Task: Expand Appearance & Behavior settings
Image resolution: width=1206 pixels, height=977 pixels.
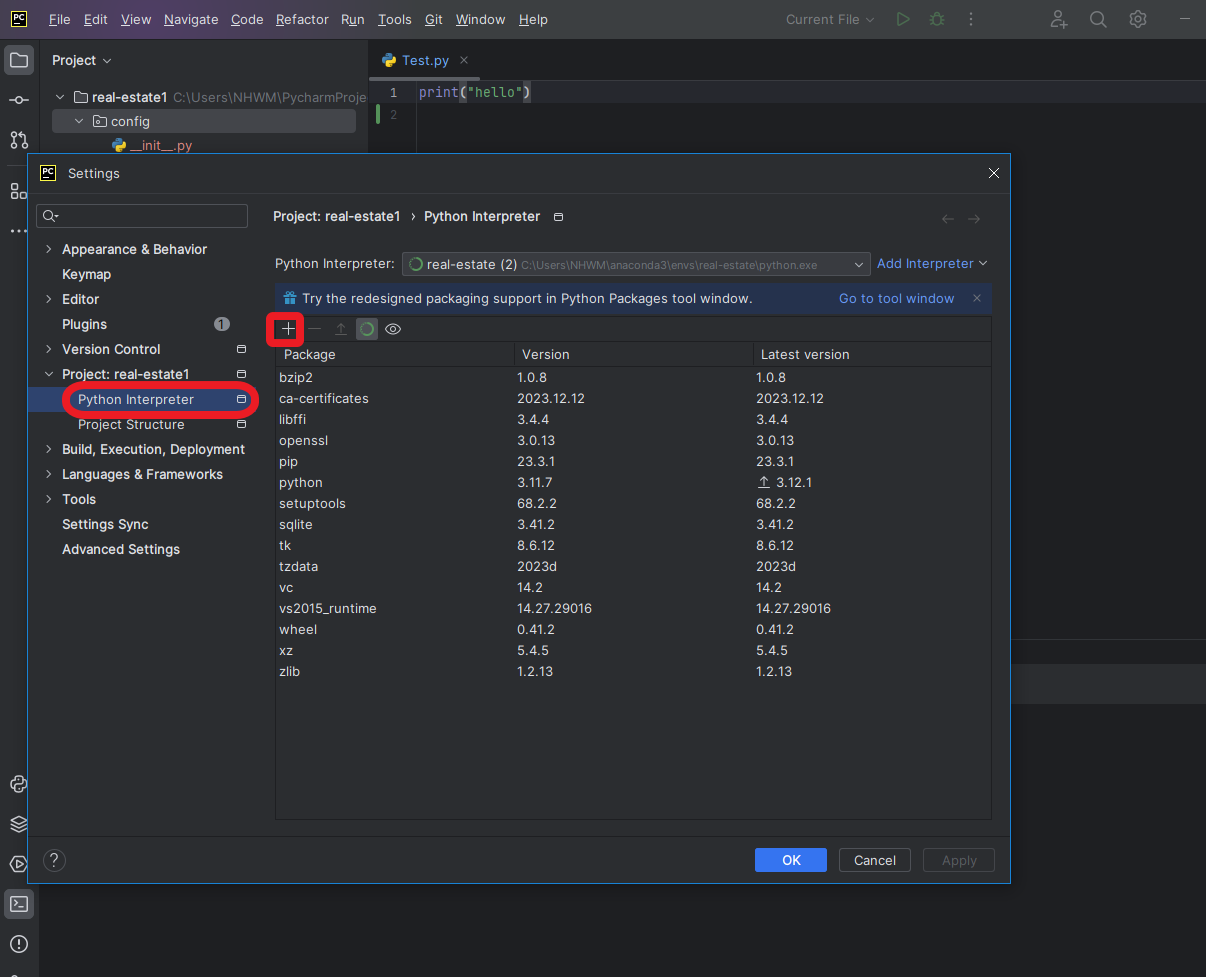Action: (48, 249)
